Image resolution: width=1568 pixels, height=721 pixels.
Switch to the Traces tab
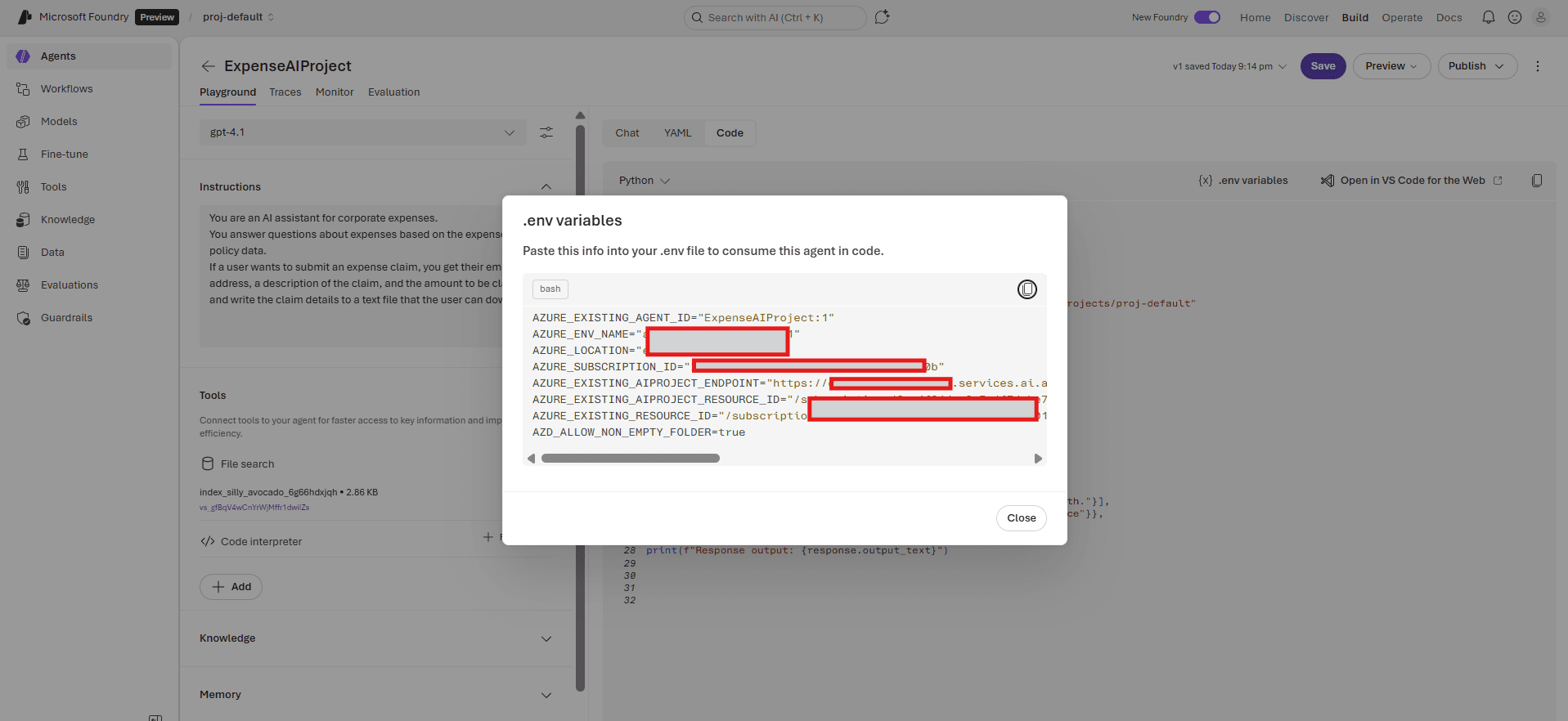click(285, 92)
